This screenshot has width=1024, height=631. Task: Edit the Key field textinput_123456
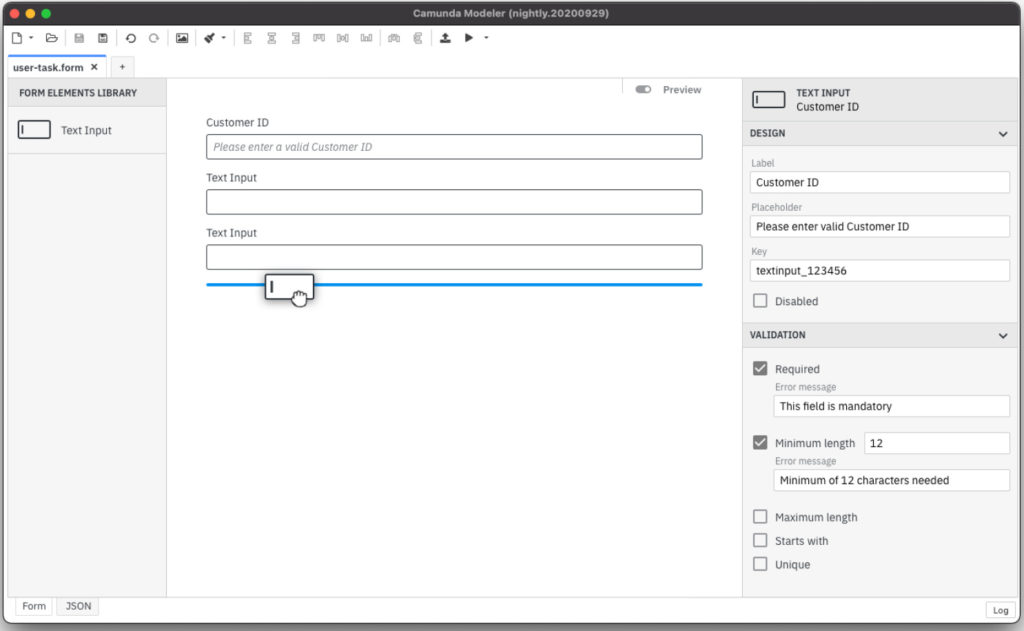[x=879, y=270]
